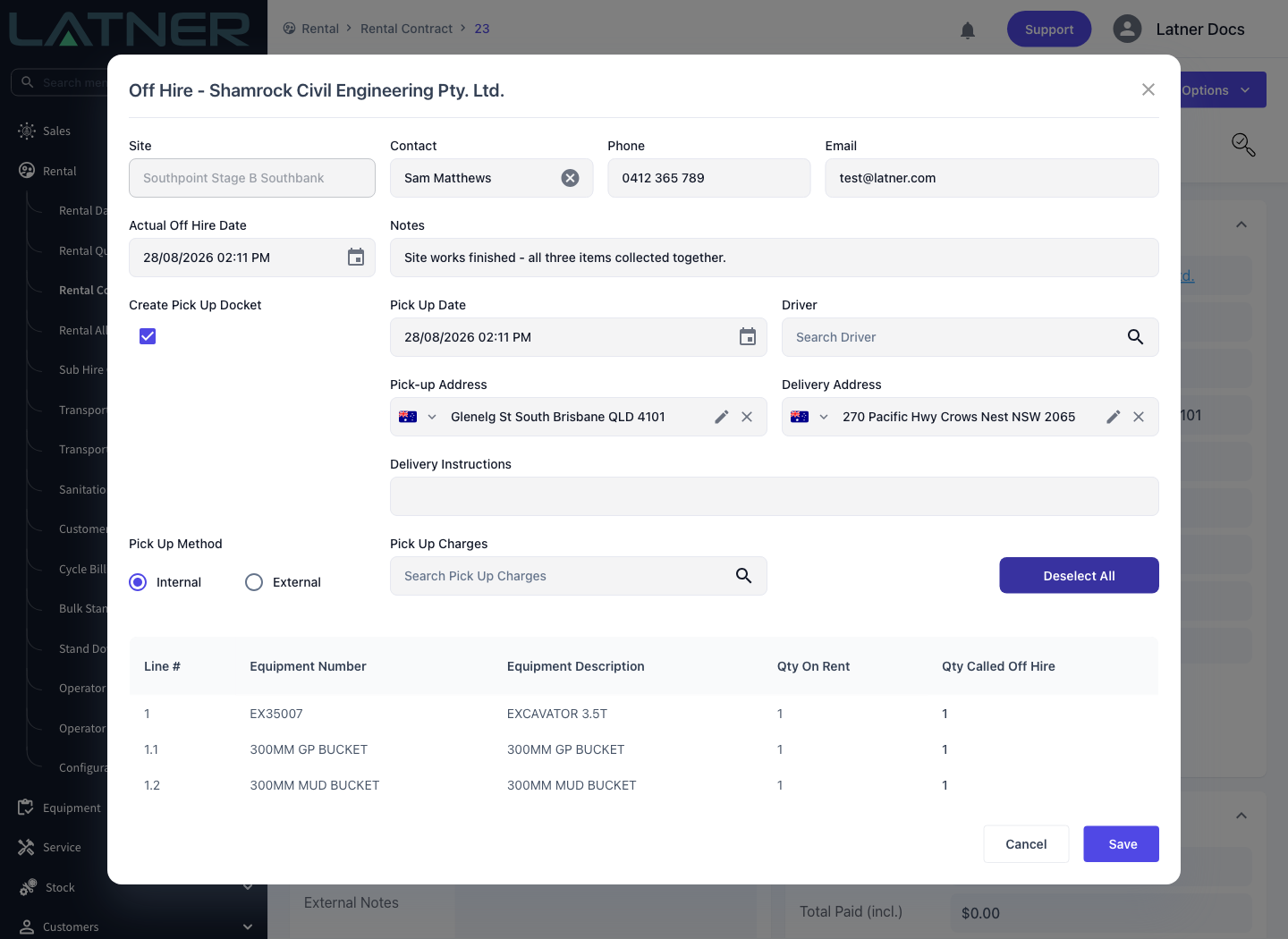Collapse the upper background panel chevron
1288x939 pixels.
click(1241, 224)
